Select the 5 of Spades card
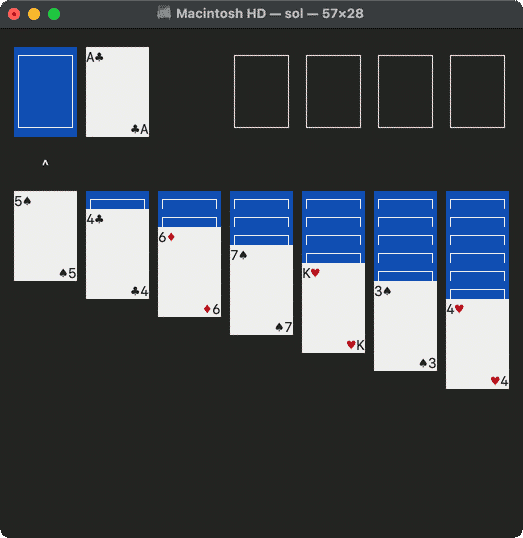The width and height of the screenshot is (523, 538). tap(45, 236)
